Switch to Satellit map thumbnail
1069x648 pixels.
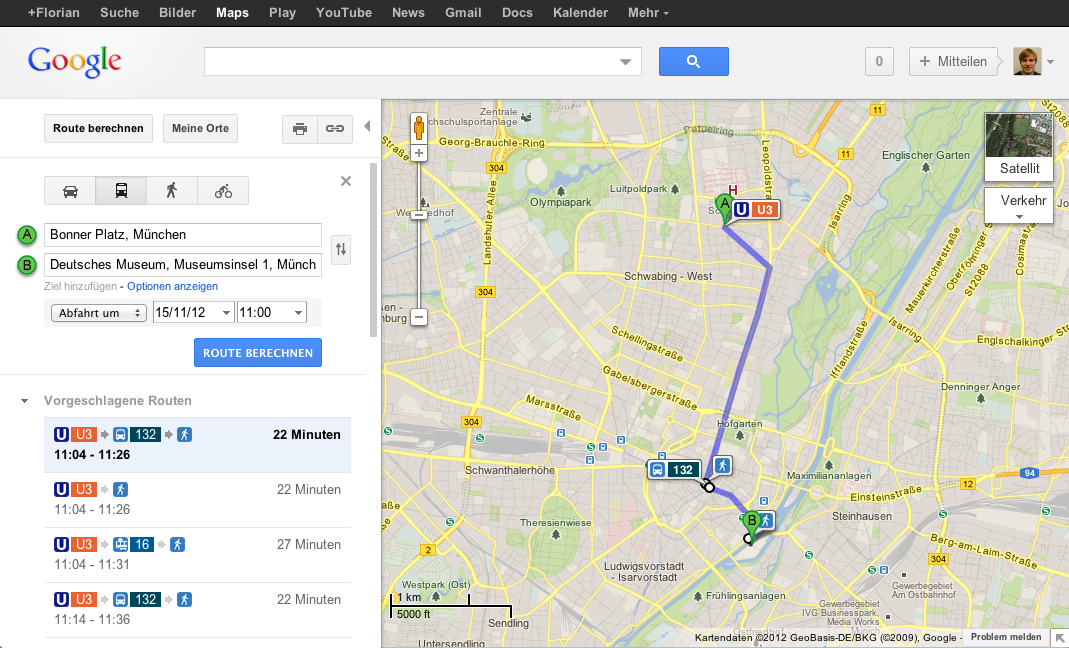tap(1019, 146)
